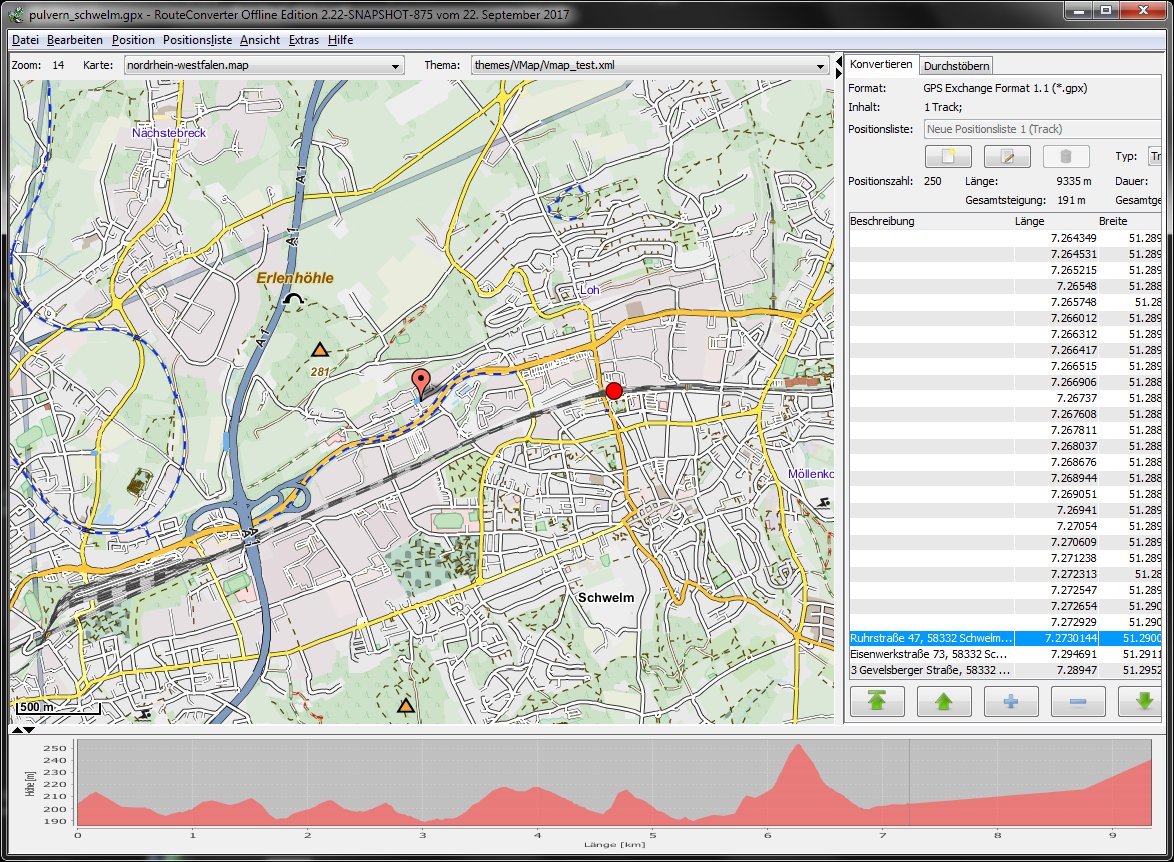Move selected position up one row

[944, 701]
